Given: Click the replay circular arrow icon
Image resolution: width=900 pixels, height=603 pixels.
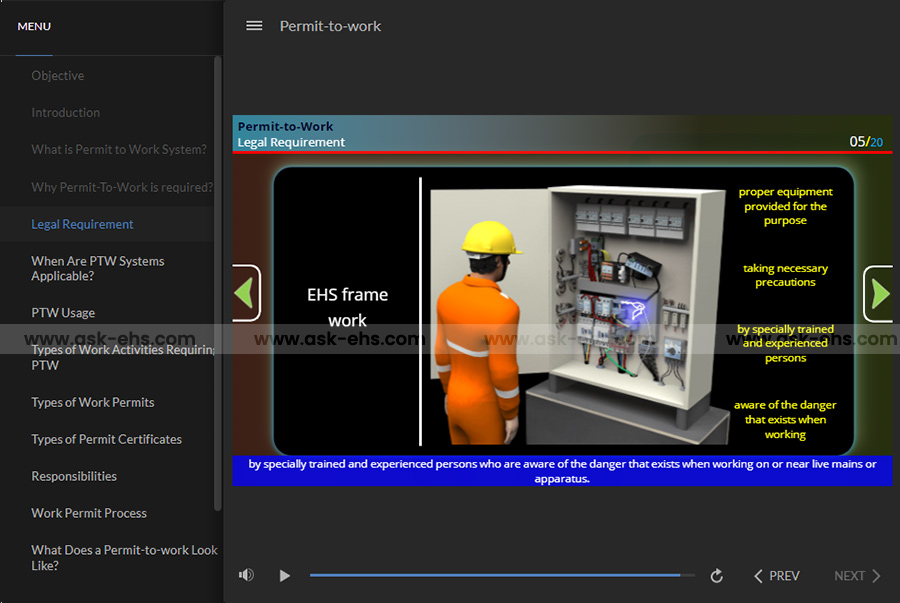Looking at the screenshot, I should pos(716,576).
